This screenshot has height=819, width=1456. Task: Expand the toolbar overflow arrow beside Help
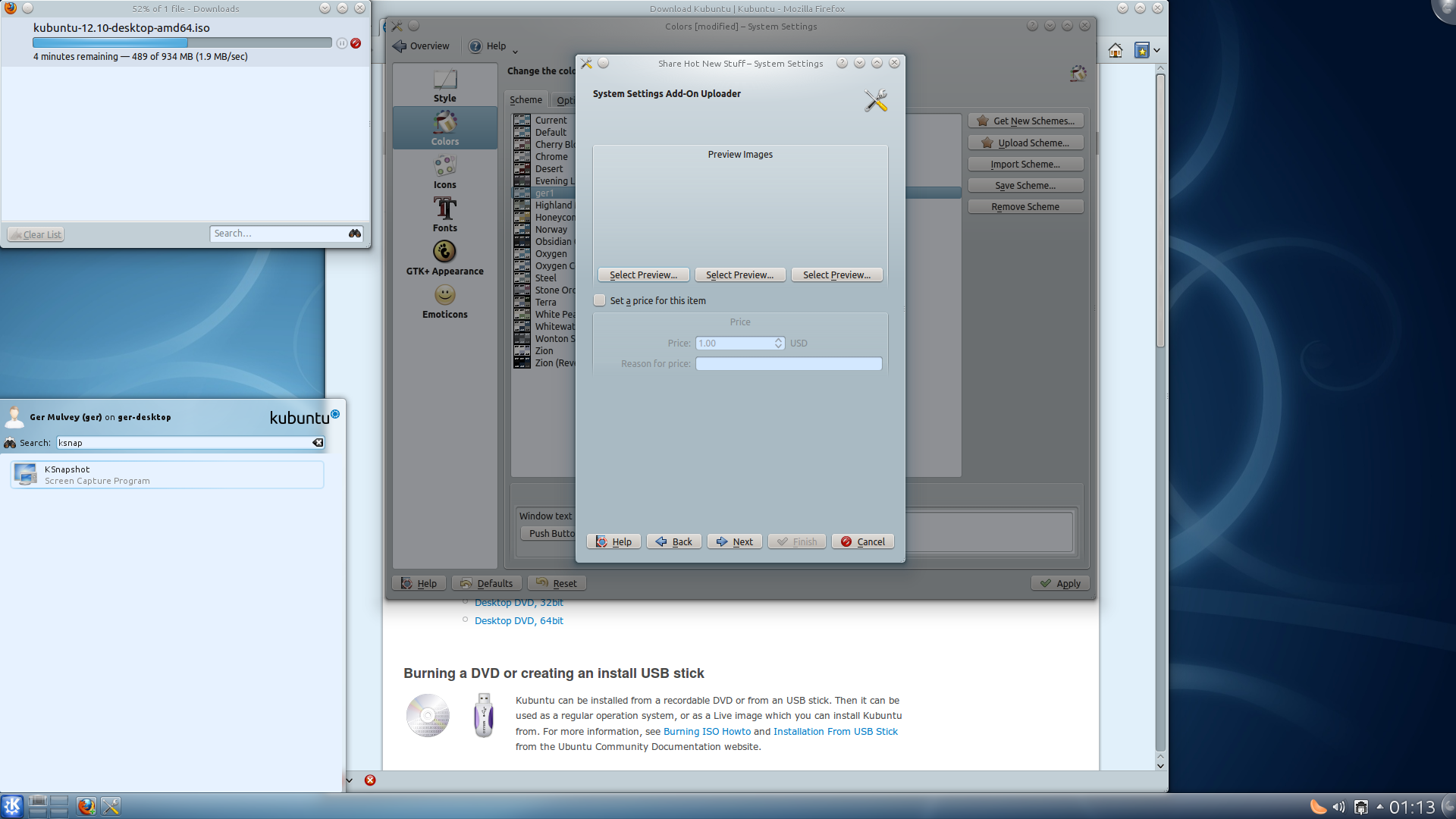515,52
